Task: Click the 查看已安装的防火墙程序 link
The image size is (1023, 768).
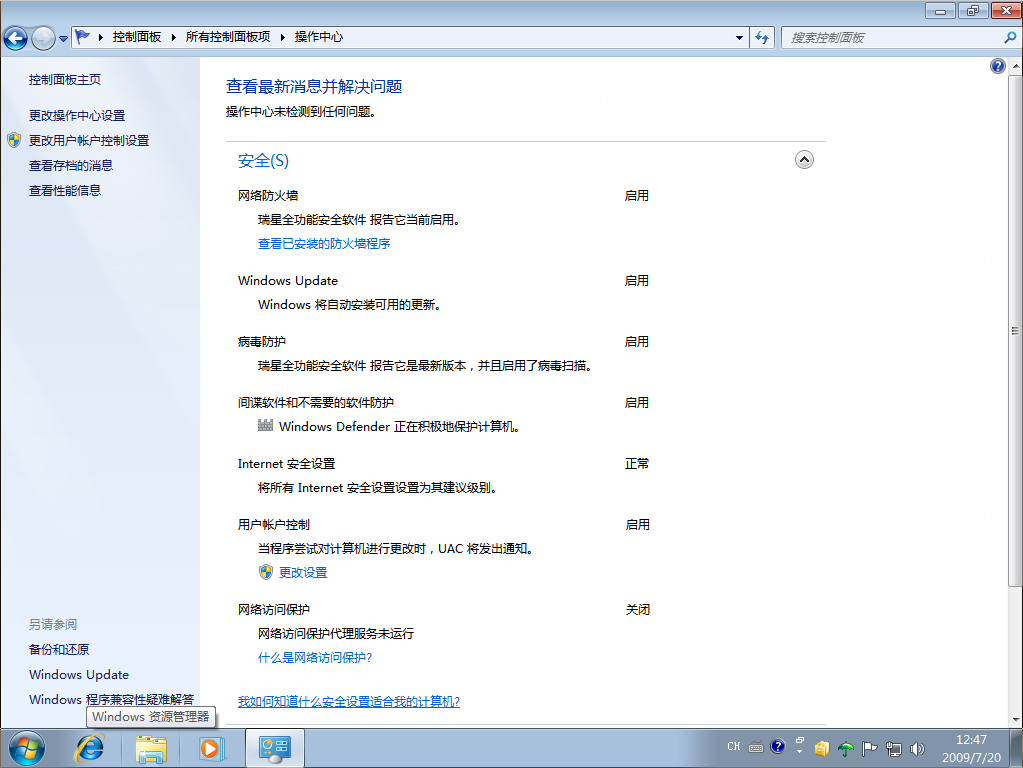Action: pyautogui.click(x=324, y=243)
